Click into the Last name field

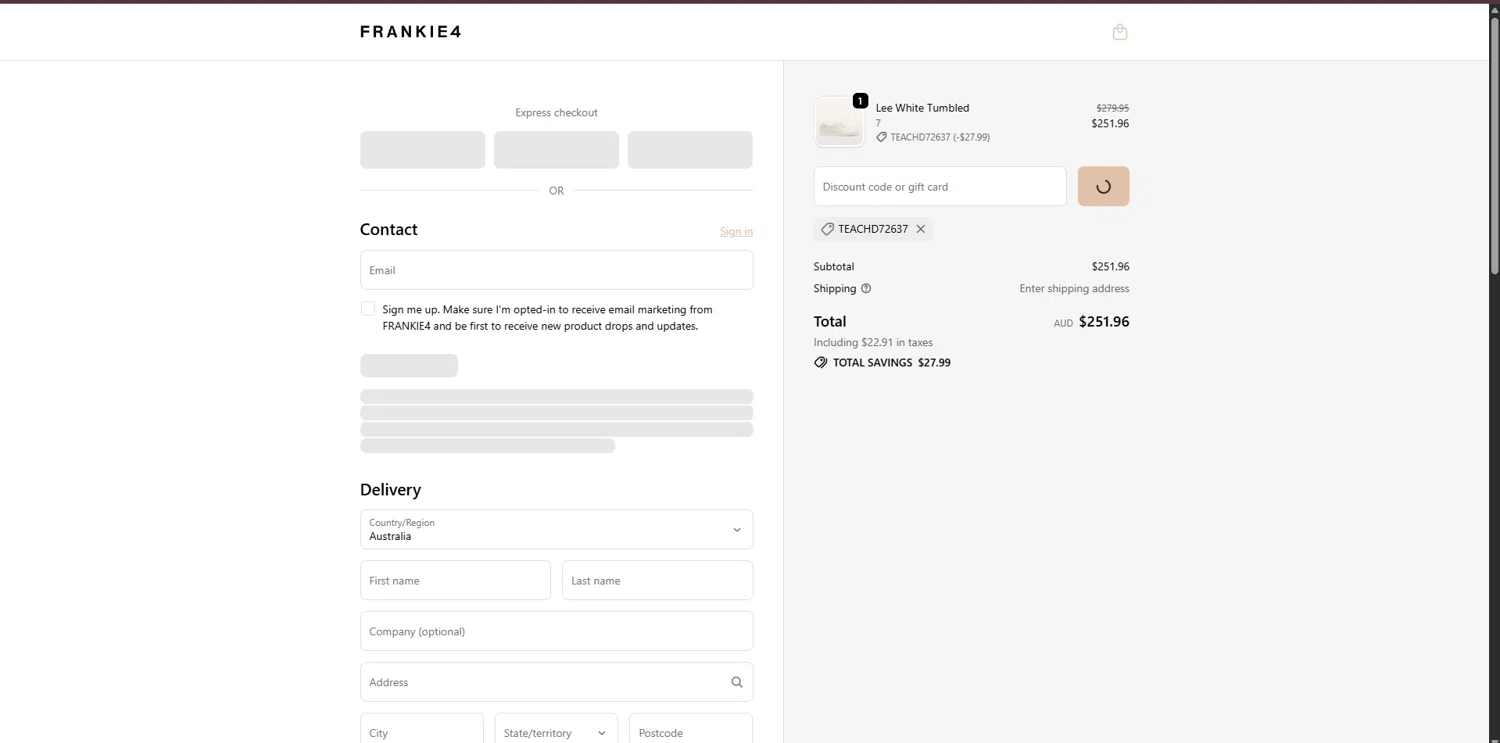pyautogui.click(x=658, y=580)
